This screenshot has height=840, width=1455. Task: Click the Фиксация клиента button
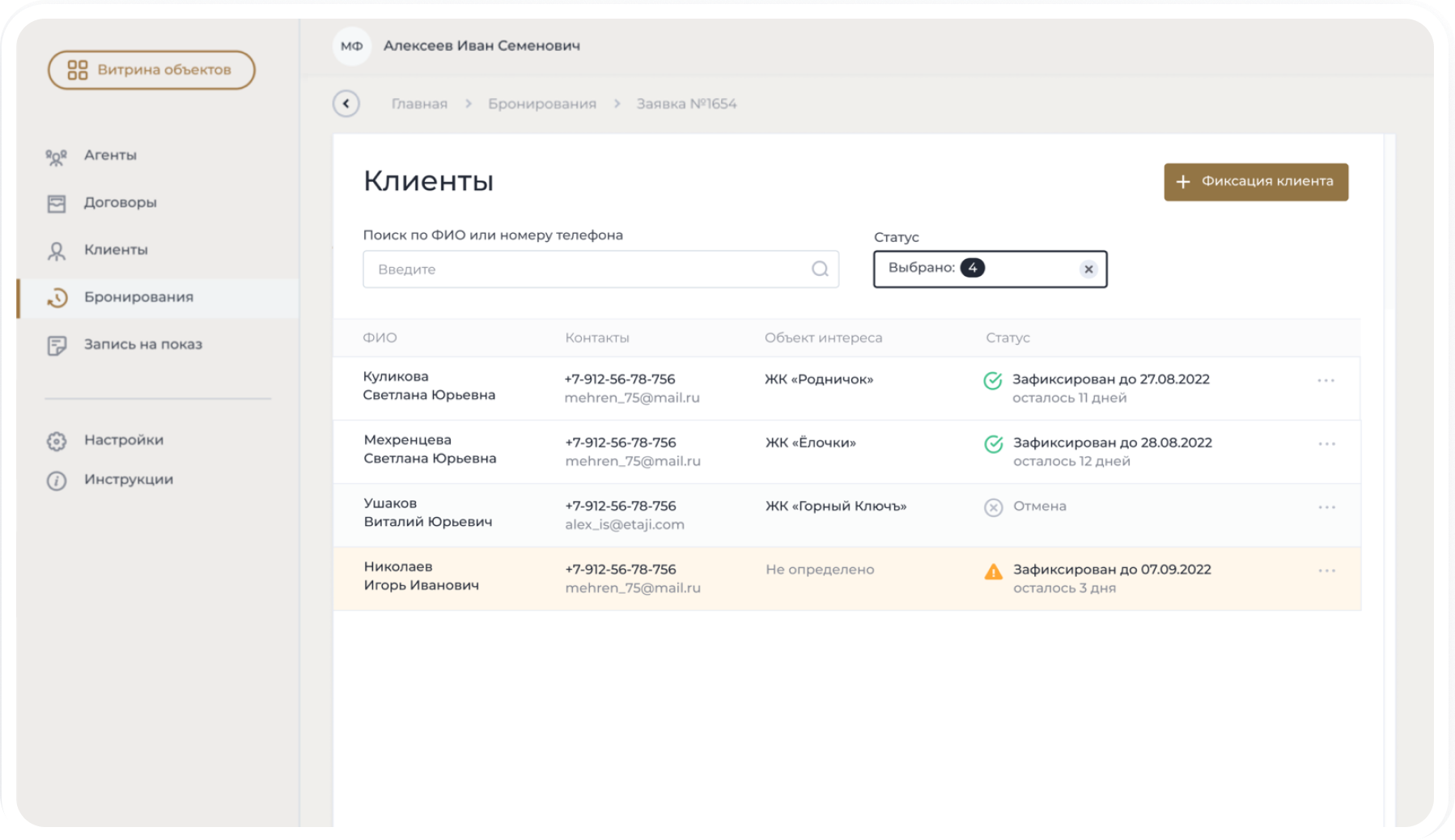pyautogui.click(x=1256, y=182)
